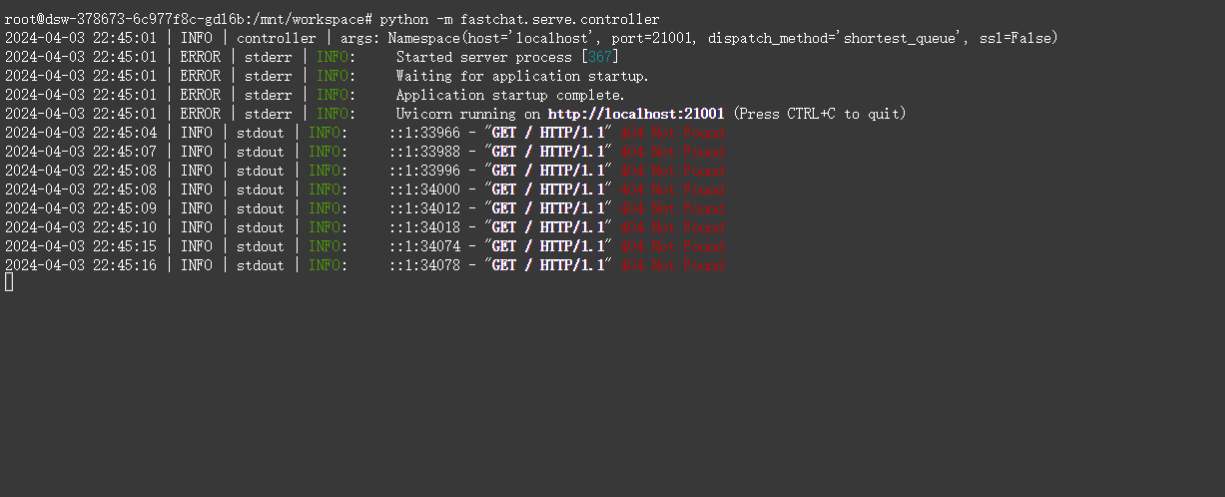This screenshot has height=497, width=1225.
Task: Click the "controller" logger name in first log line
Action: click(276, 38)
